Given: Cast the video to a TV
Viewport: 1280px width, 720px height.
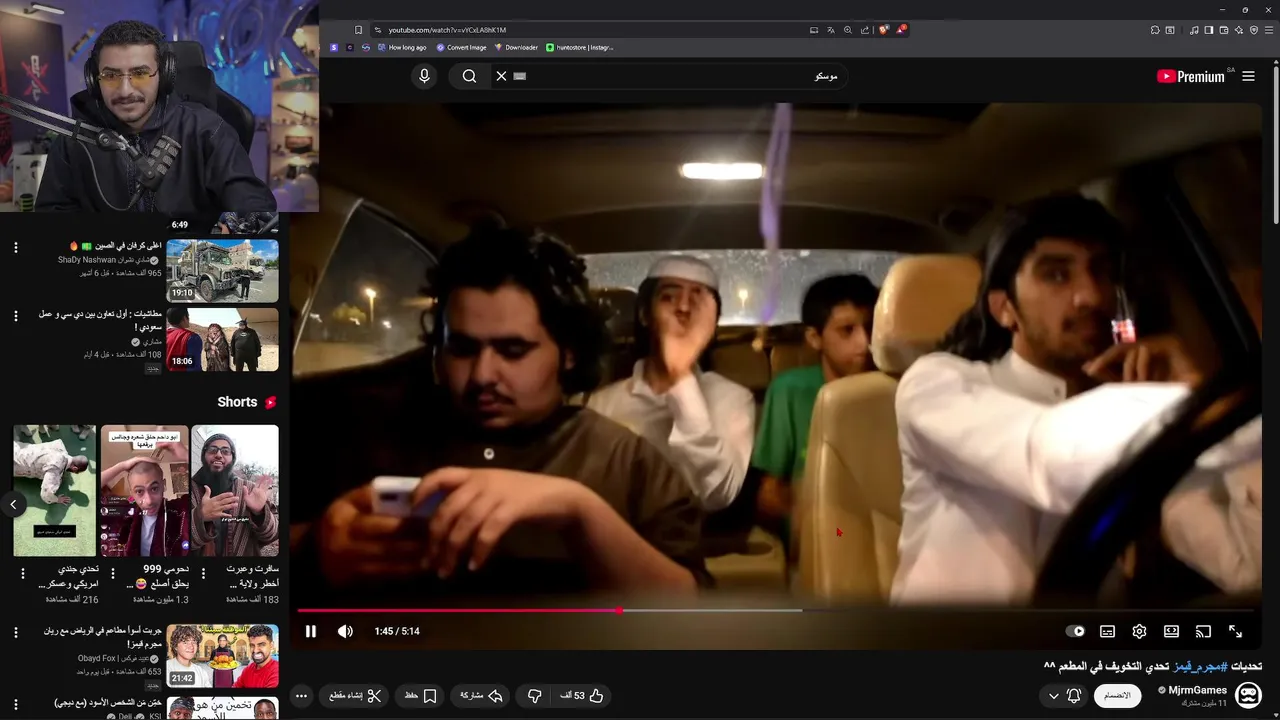Looking at the screenshot, I should [x=1203, y=631].
